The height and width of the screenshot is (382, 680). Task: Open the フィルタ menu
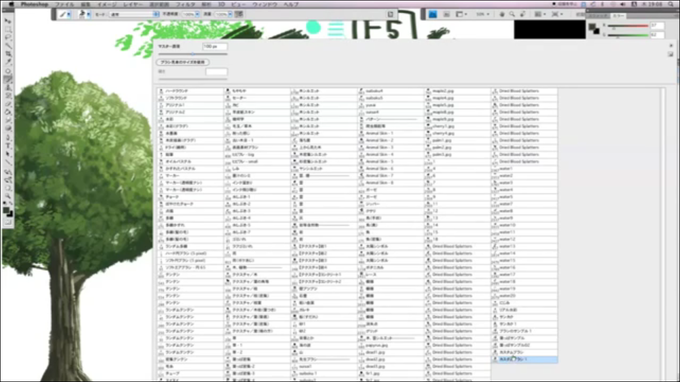pyautogui.click(x=185, y=4)
